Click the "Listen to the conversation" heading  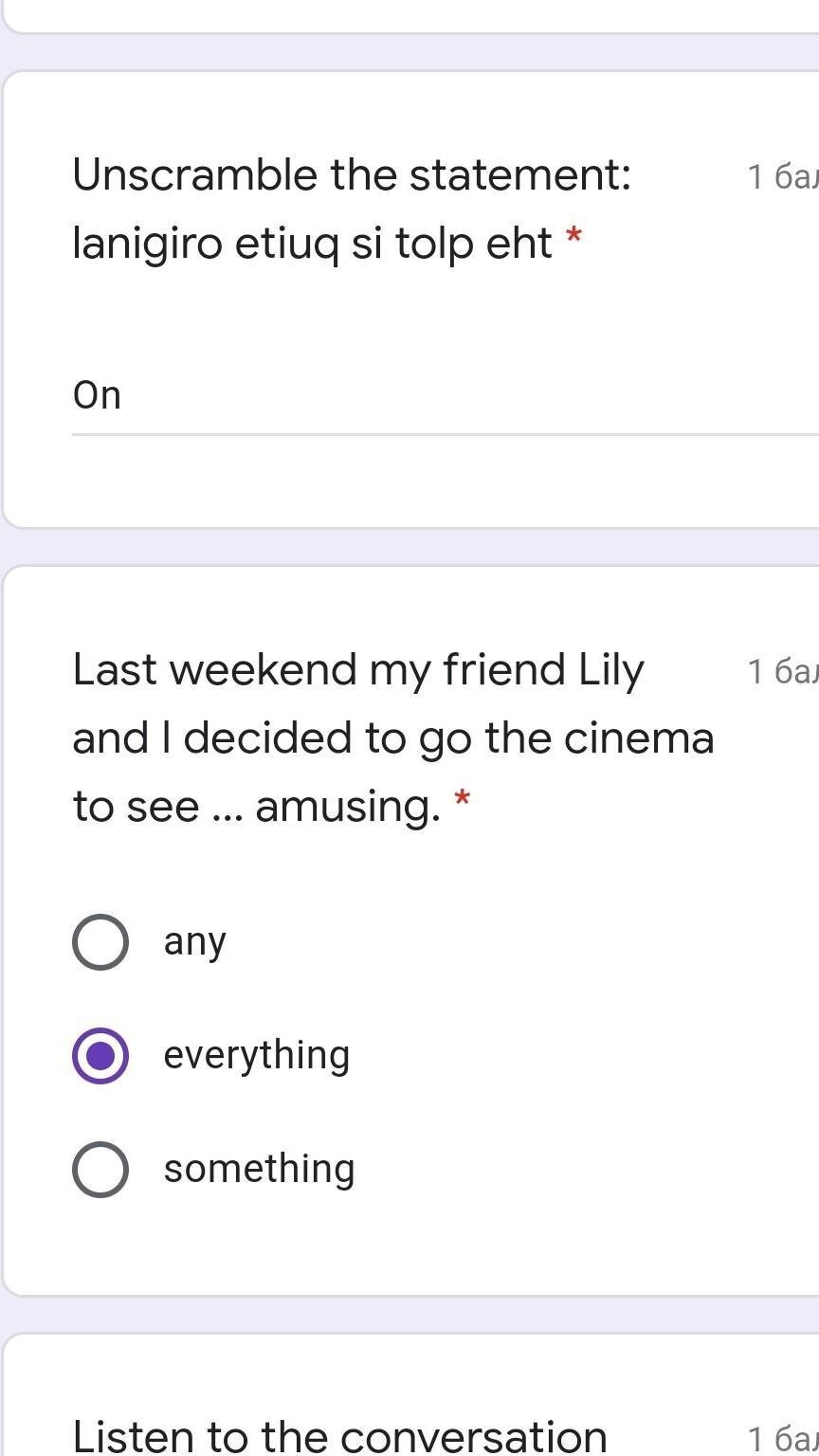[x=339, y=1435]
